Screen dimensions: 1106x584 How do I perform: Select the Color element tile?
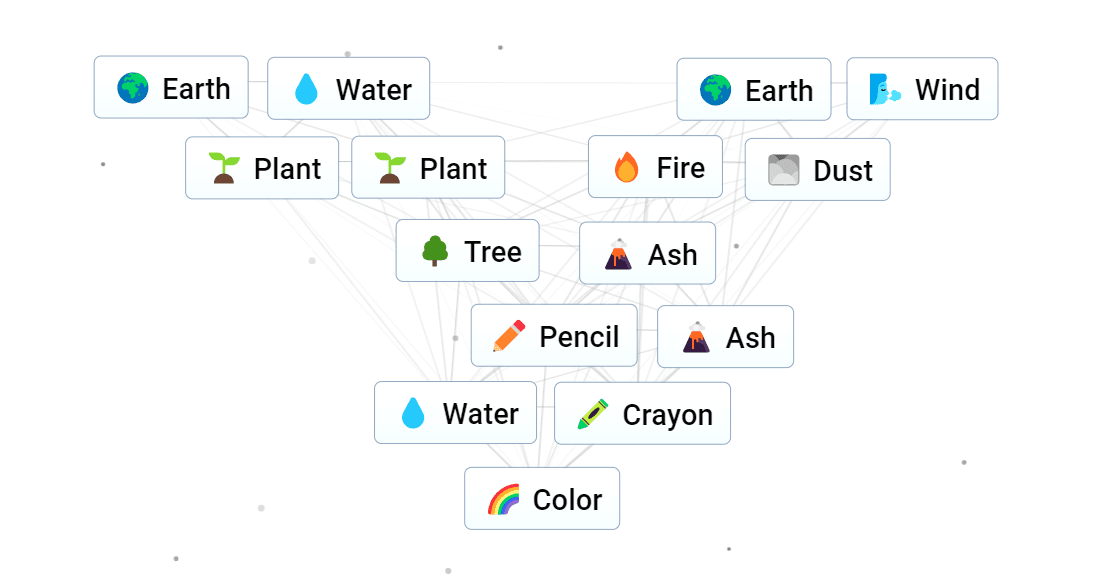[x=541, y=499]
